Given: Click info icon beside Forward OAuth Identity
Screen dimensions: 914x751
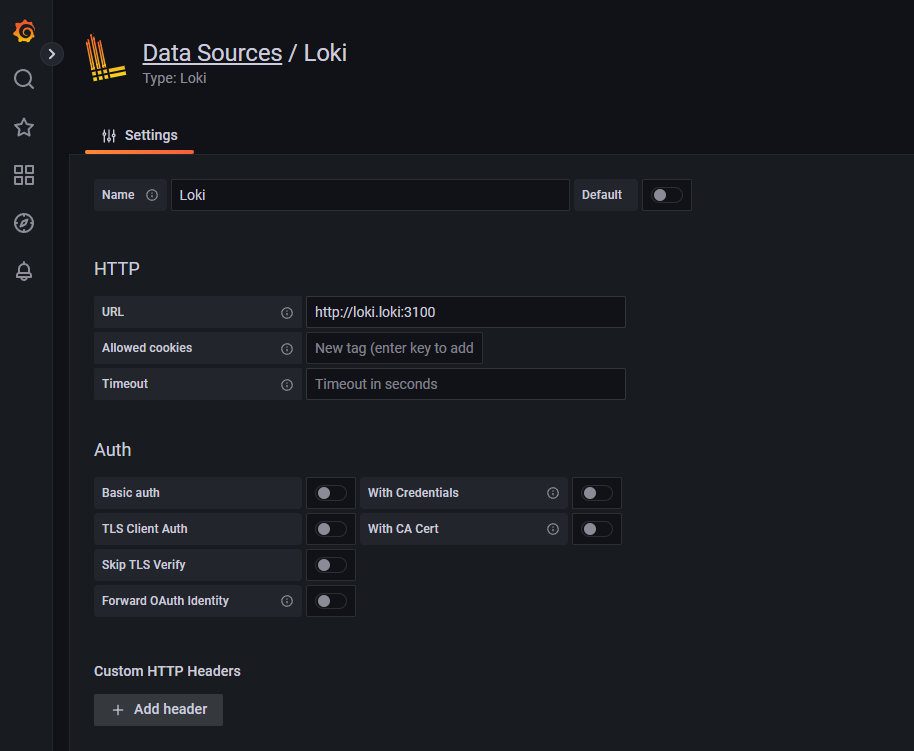Looking at the screenshot, I should click(287, 601).
